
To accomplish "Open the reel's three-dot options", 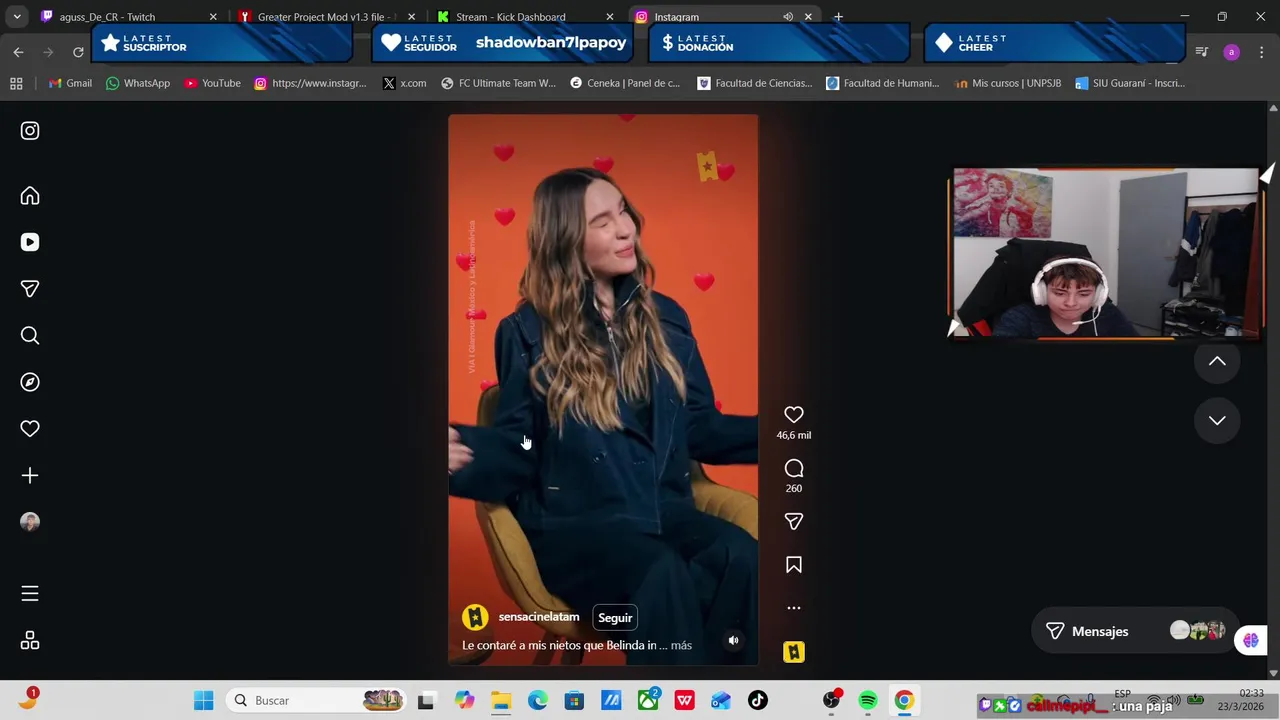I will (794, 608).
